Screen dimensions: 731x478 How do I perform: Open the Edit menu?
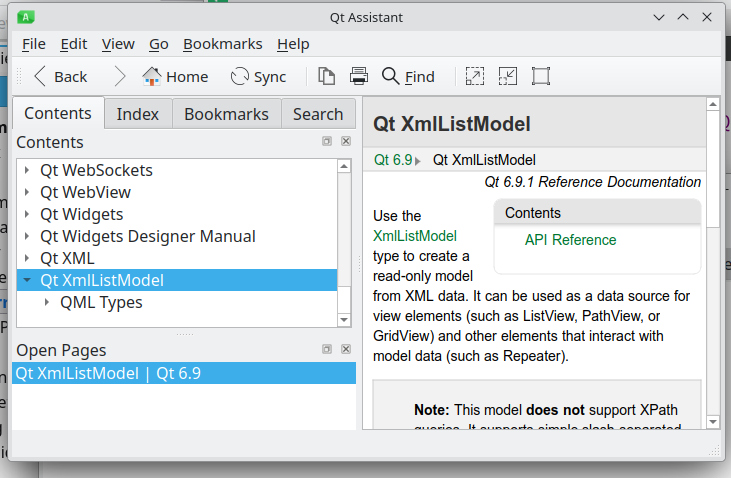(74, 44)
